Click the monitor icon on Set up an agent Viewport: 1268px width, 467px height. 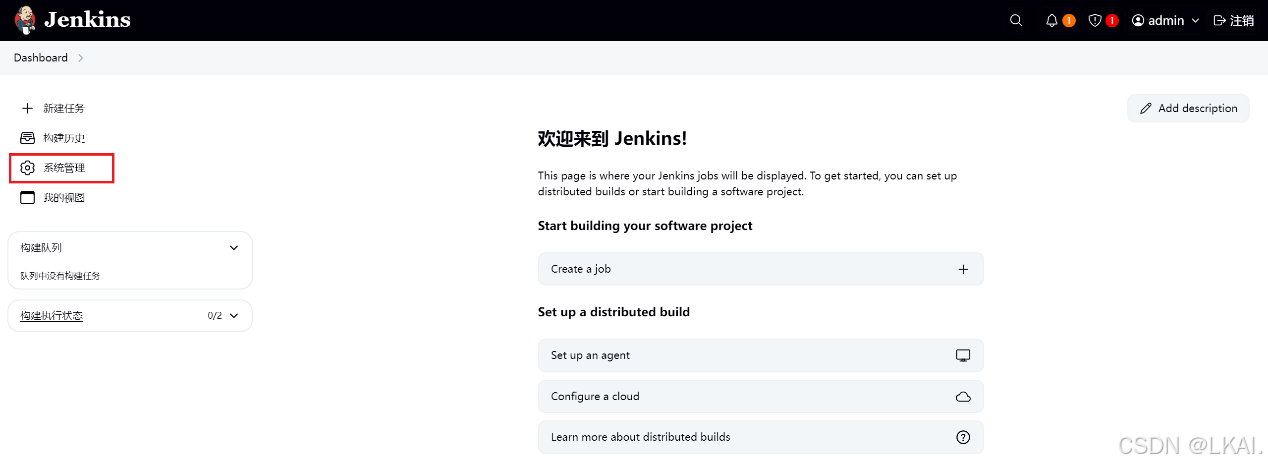pos(963,355)
